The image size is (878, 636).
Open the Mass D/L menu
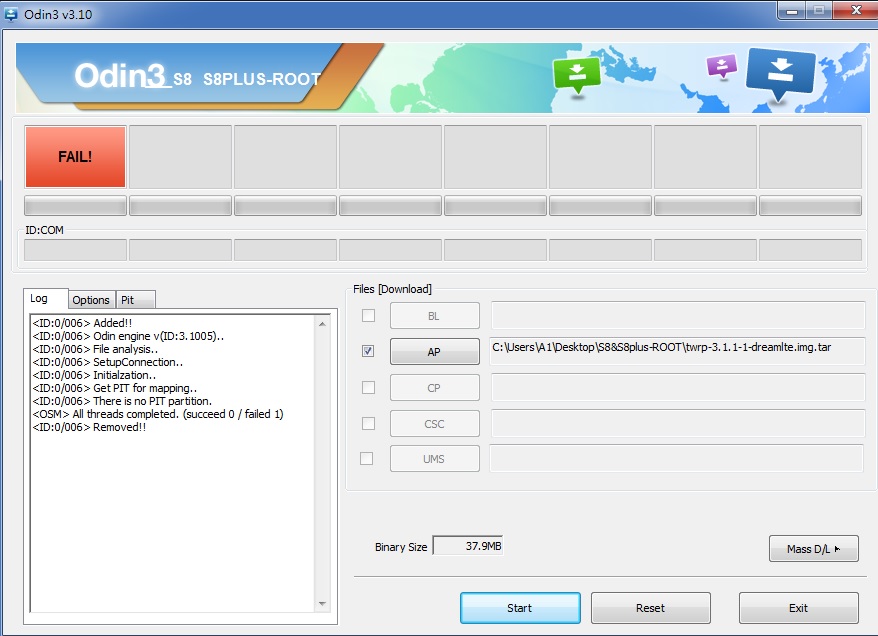814,549
